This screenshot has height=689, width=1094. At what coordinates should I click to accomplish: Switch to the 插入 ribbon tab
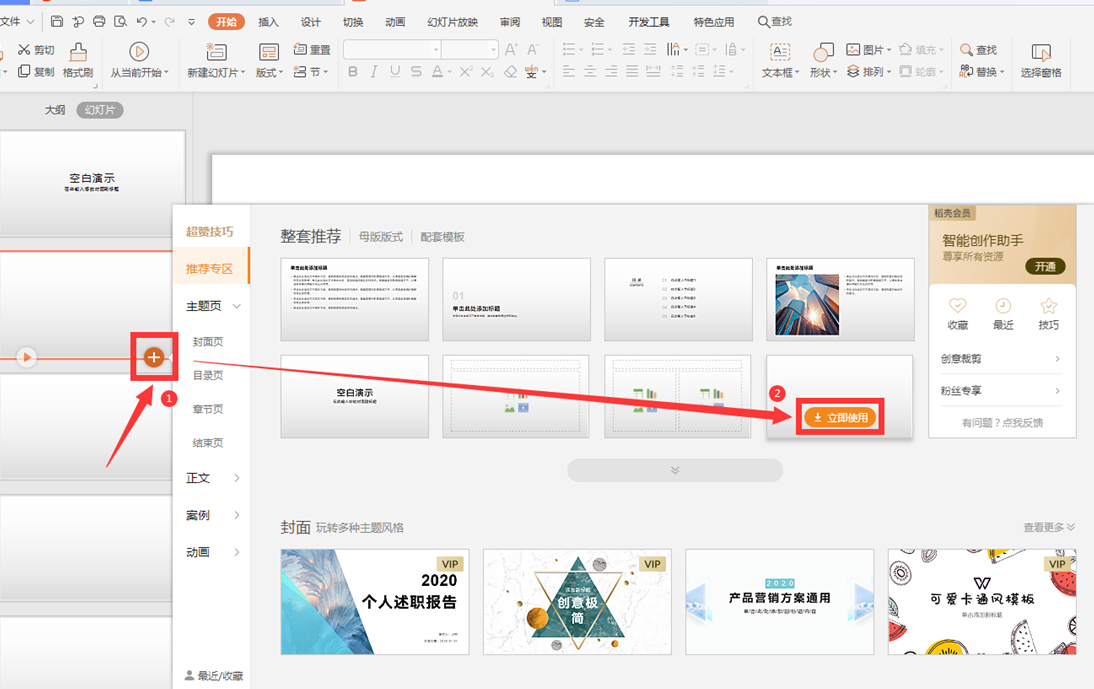pyautogui.click(x=268, y=22)
